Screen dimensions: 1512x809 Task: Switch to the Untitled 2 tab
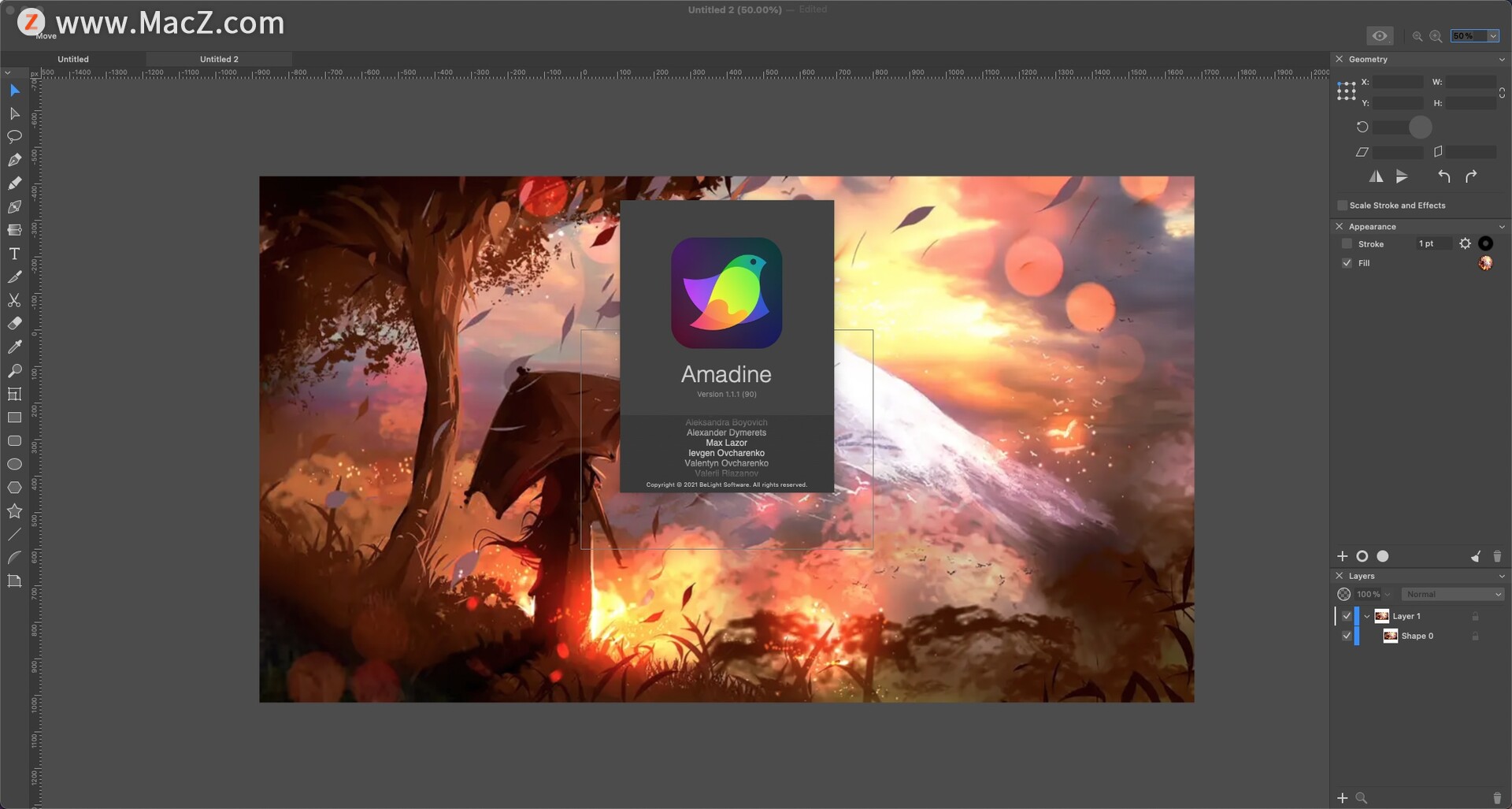219,59
